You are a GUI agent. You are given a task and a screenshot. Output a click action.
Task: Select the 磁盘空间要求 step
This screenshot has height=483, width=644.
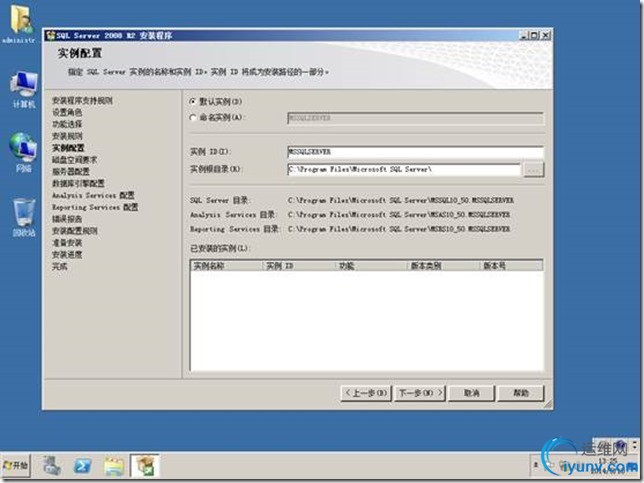74,160
